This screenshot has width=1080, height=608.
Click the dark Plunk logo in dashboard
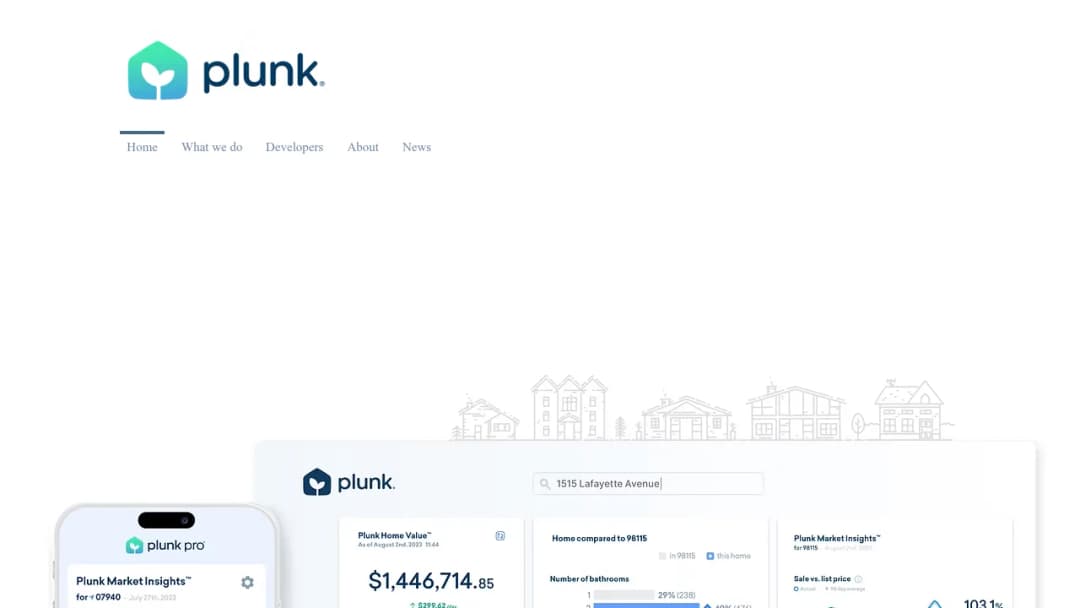[x=349, y=482]
